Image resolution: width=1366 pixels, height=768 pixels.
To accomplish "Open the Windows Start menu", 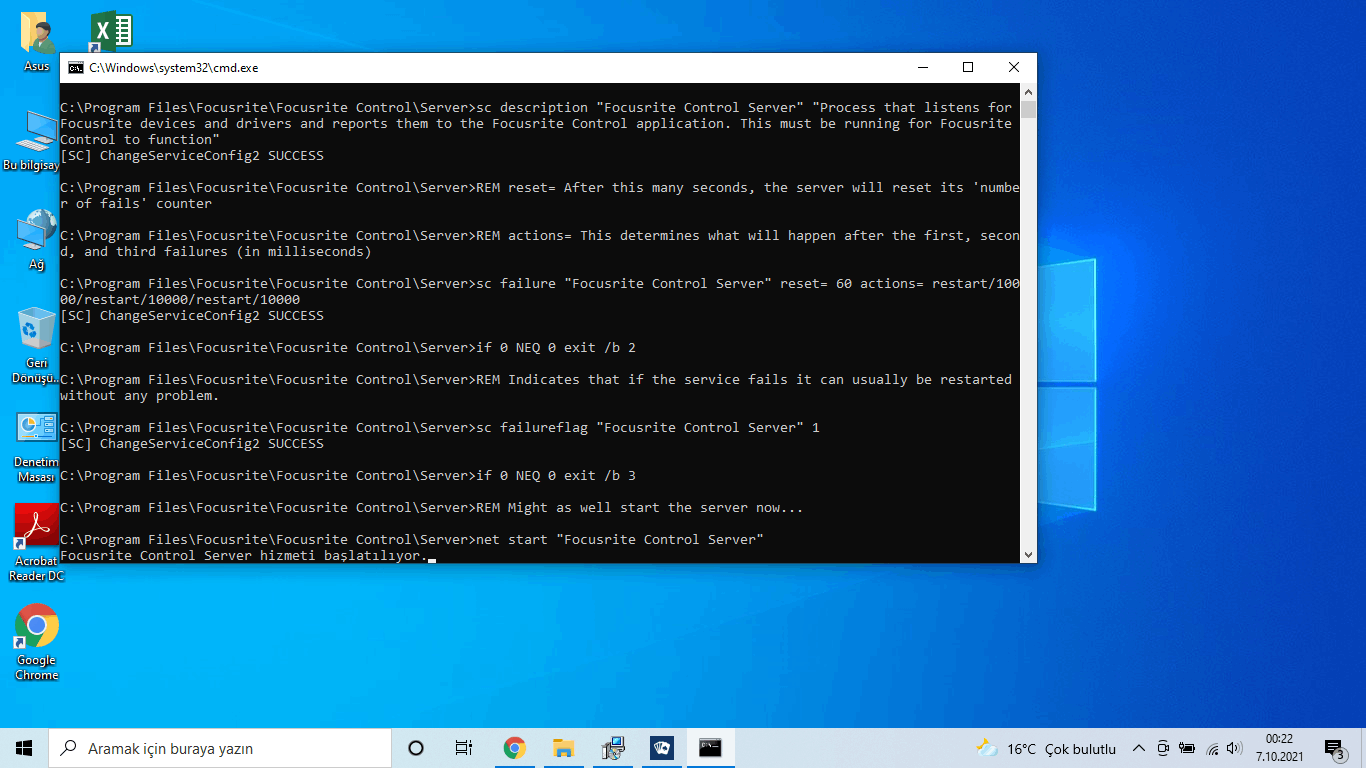I will pos(24,748).
